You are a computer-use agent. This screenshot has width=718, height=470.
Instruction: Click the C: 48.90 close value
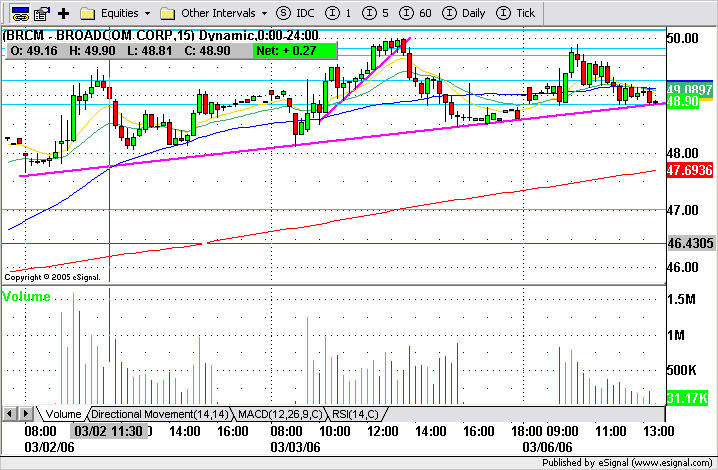207,51
